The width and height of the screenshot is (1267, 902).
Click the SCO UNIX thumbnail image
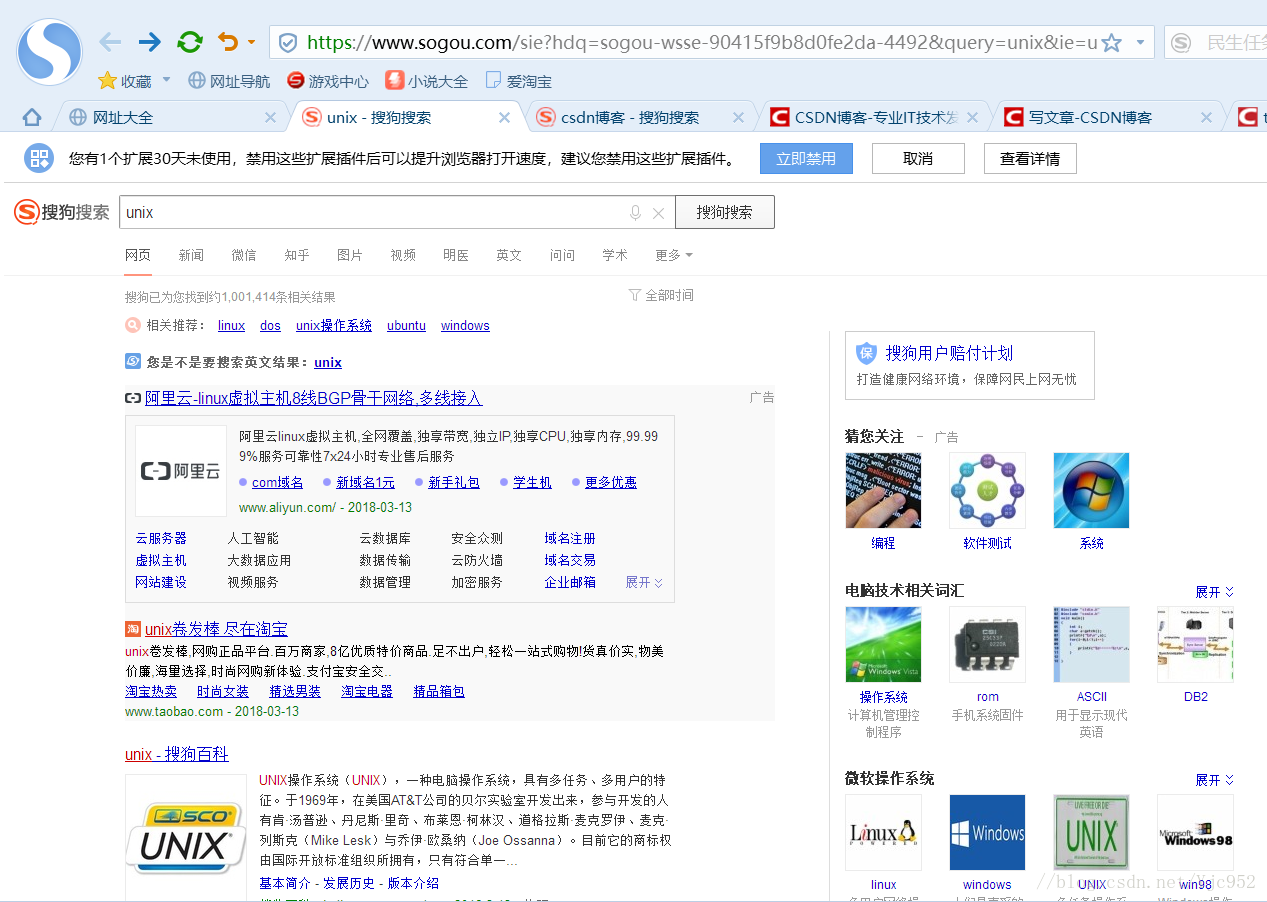[186, 838]
